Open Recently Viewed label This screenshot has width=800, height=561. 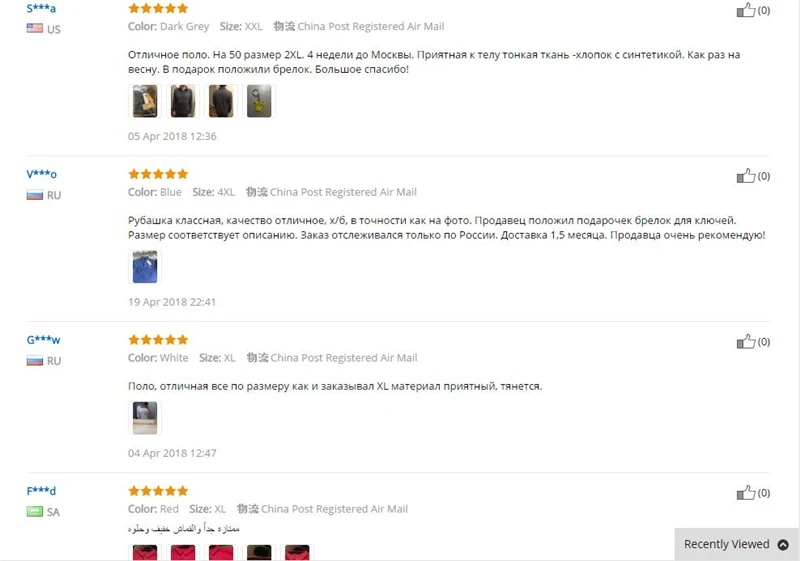coord(727,544)
